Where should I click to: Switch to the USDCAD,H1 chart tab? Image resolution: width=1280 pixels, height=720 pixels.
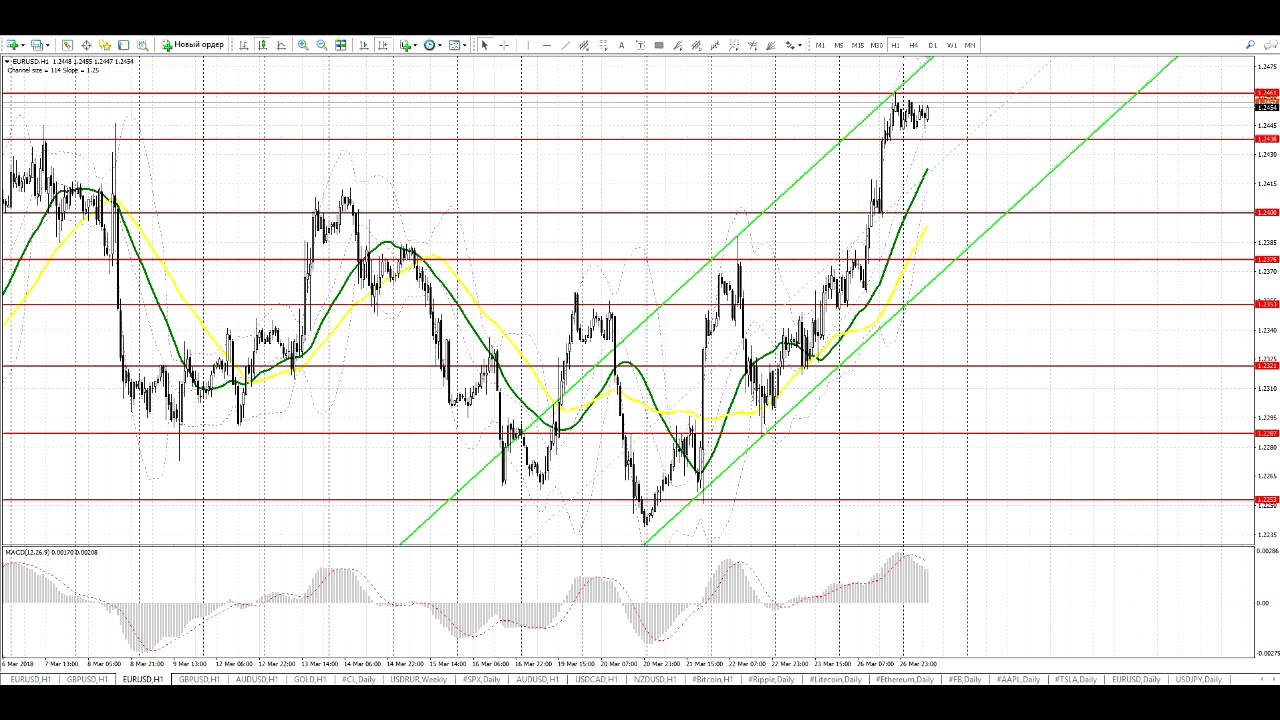click(x=597, y=679)
